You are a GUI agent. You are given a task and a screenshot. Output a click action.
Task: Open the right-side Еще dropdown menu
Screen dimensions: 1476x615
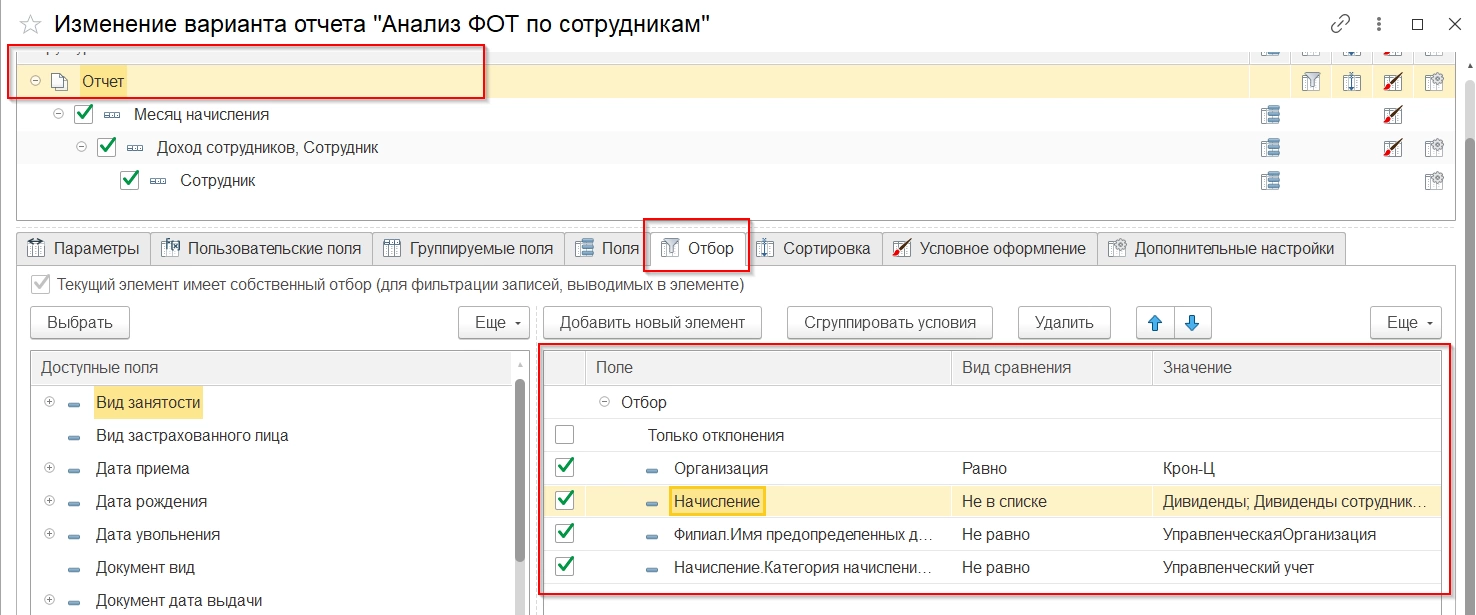(1405, 323)
